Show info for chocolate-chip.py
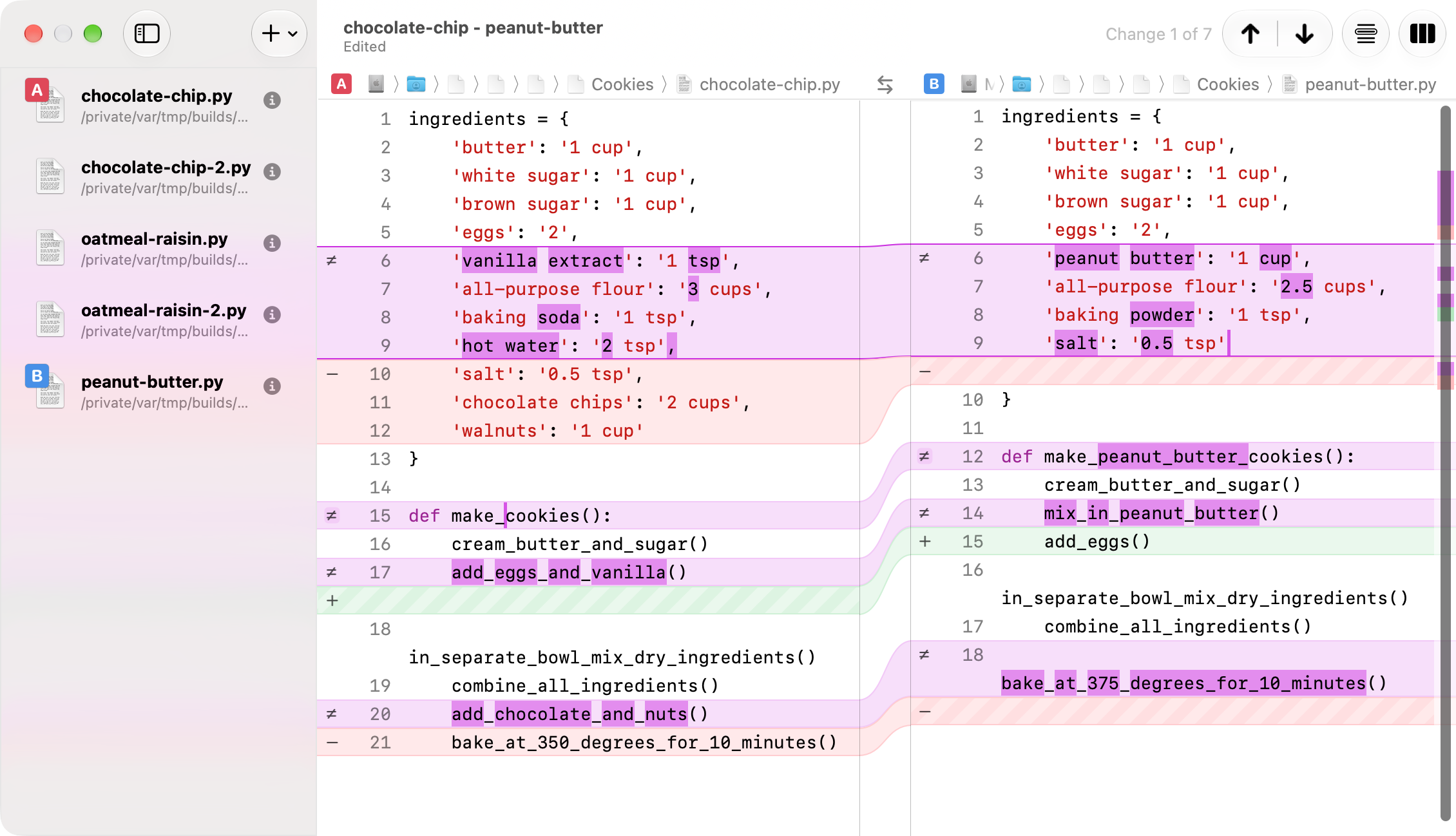The height and width of the screenshot is (836, 1456). 273,100
